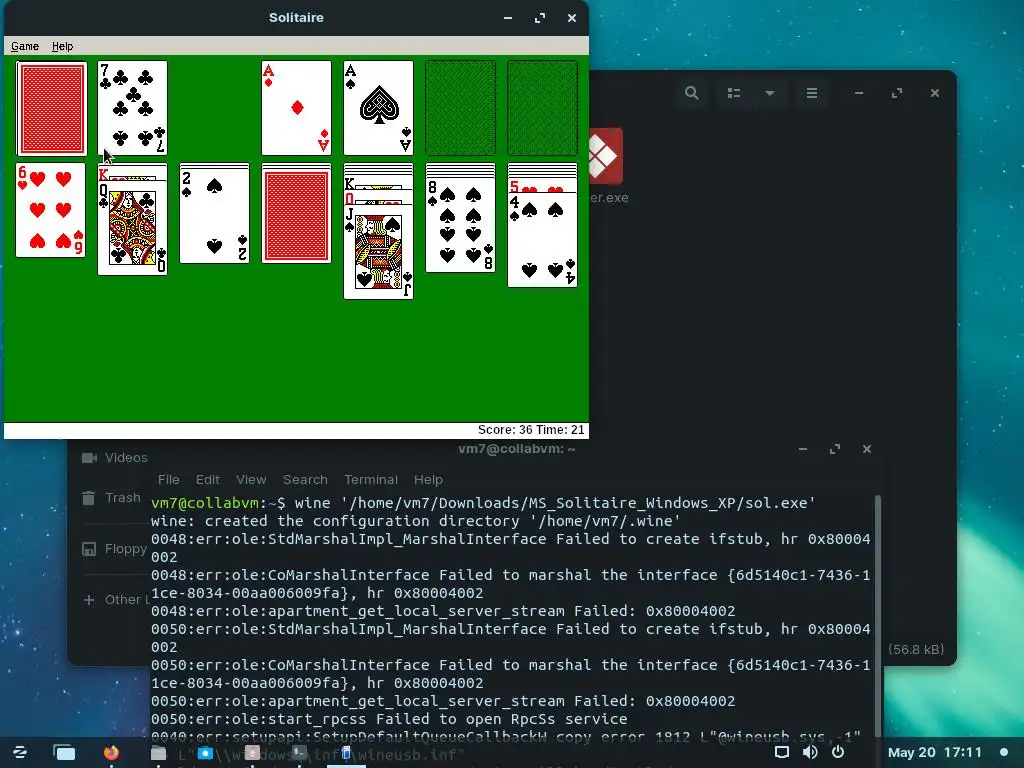Viewport: 1024px width, 768px height.
Task: Maximize the file manager window
Action: (897, 93)
